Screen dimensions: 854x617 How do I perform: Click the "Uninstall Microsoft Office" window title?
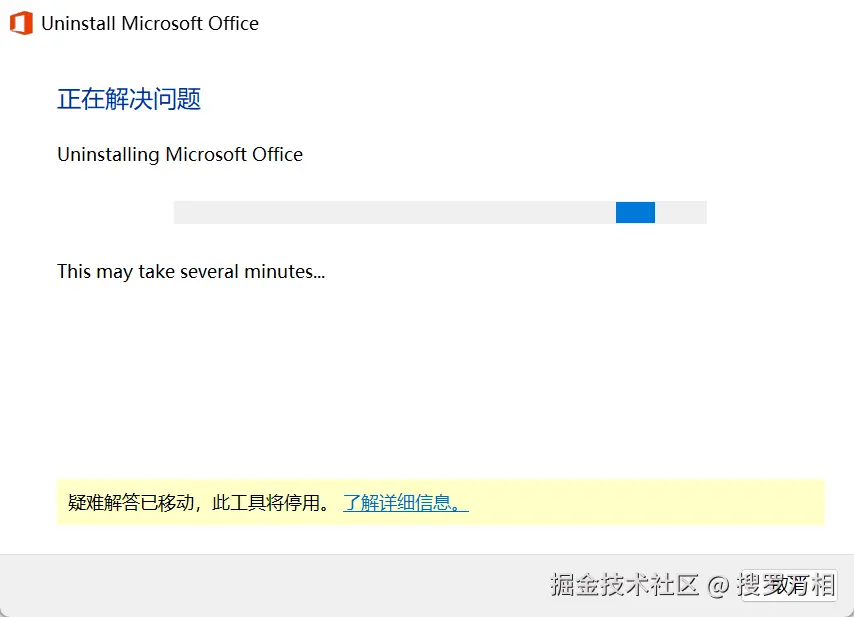coord(150,23)
